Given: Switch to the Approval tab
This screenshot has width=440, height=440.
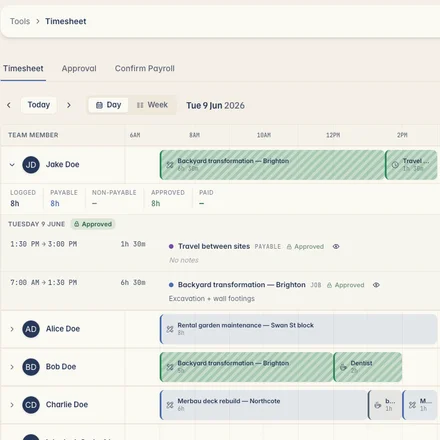Looking at the screenshot, I should click(x=79, y=69).
